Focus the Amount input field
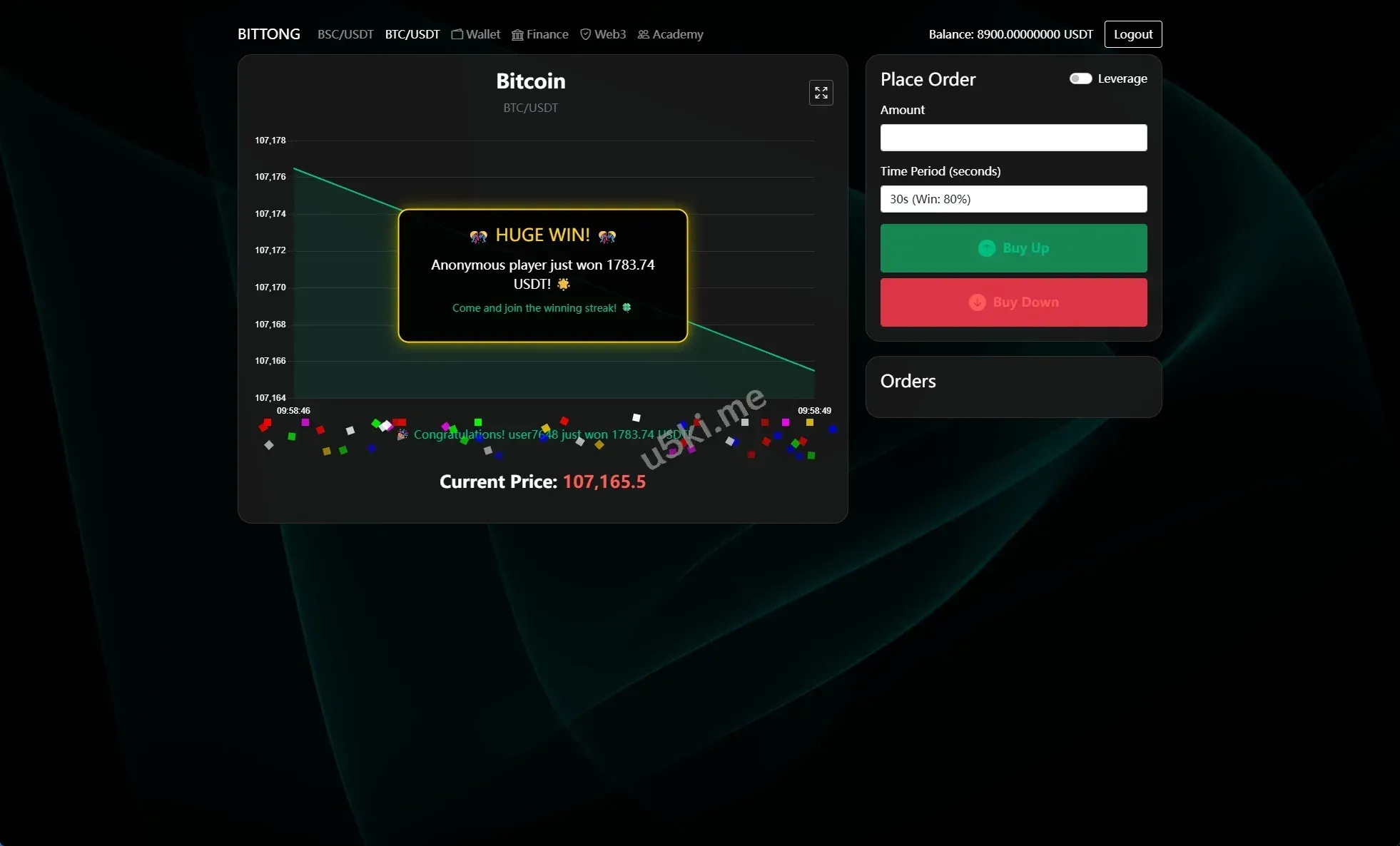The width and height of the screenshot is (1400, 846). pyautogui.click(x=1013, y=138)
